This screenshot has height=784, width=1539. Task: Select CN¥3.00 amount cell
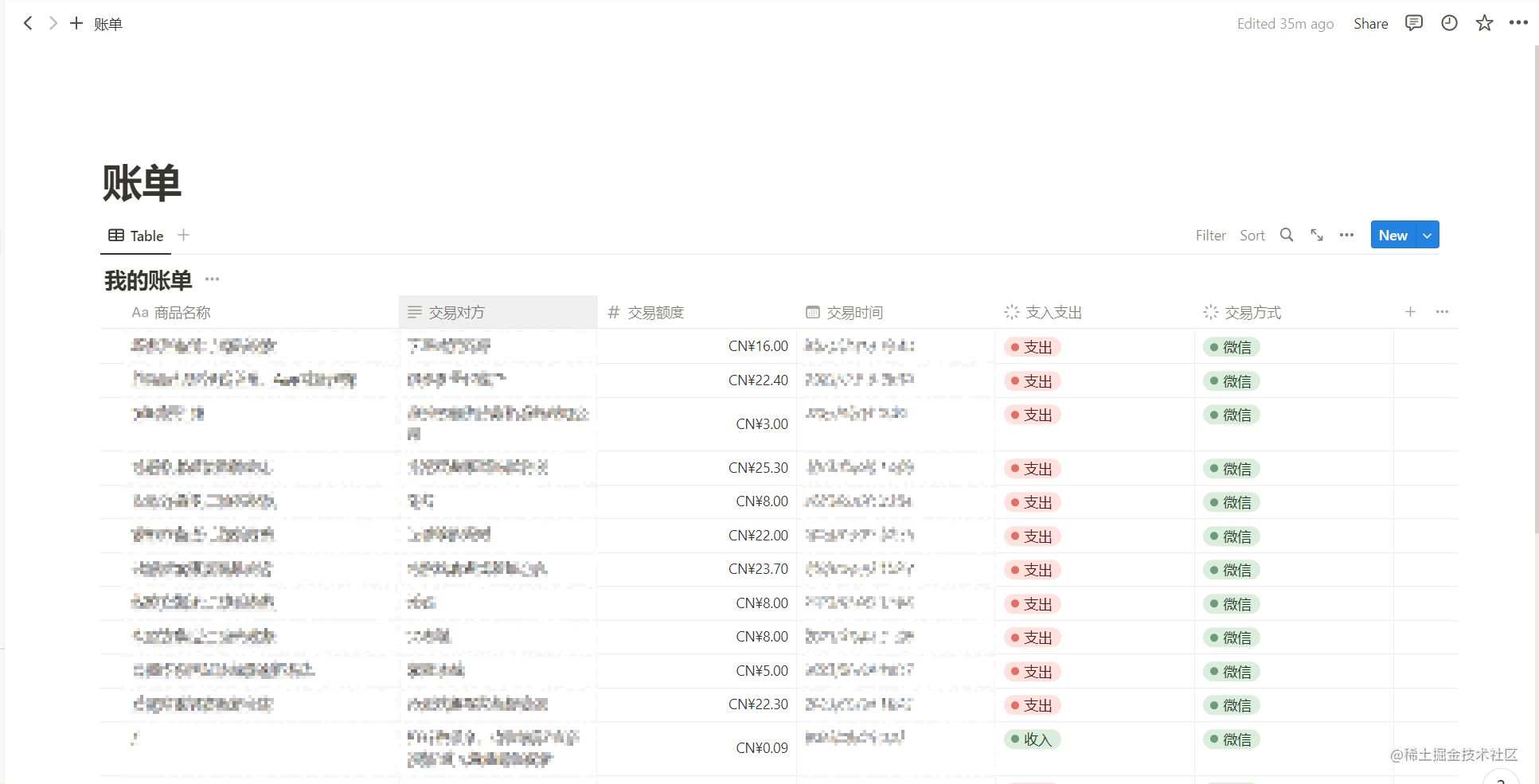click(x=697, y=424)
